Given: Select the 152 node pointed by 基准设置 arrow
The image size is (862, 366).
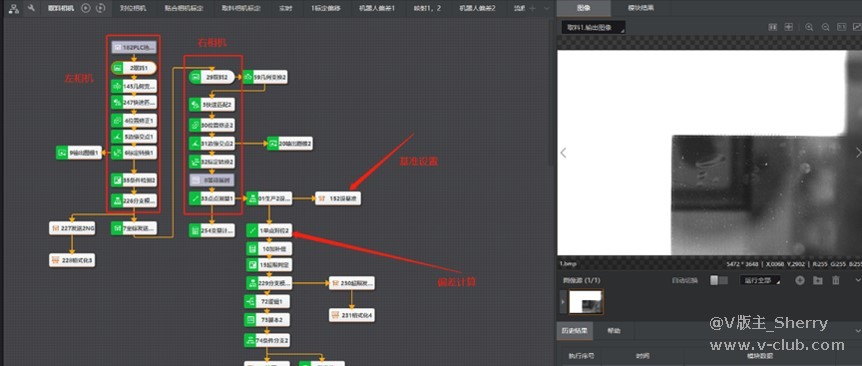Looking at the screenshot, I should [338, 198].
